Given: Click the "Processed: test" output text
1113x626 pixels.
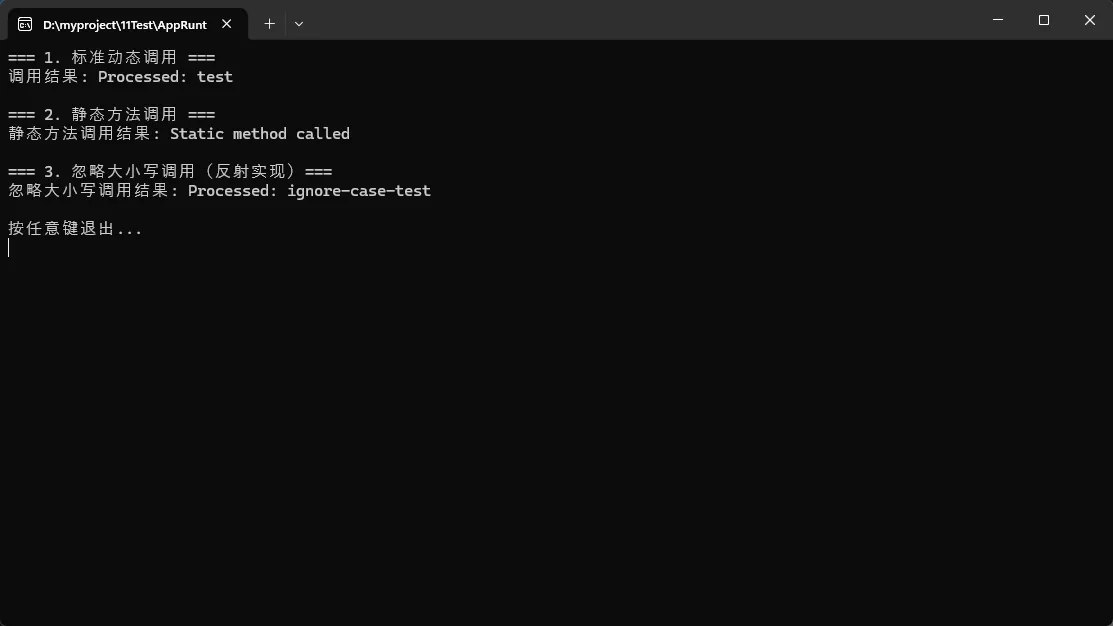Looking at the screenshot, I should tap(165, 77).
